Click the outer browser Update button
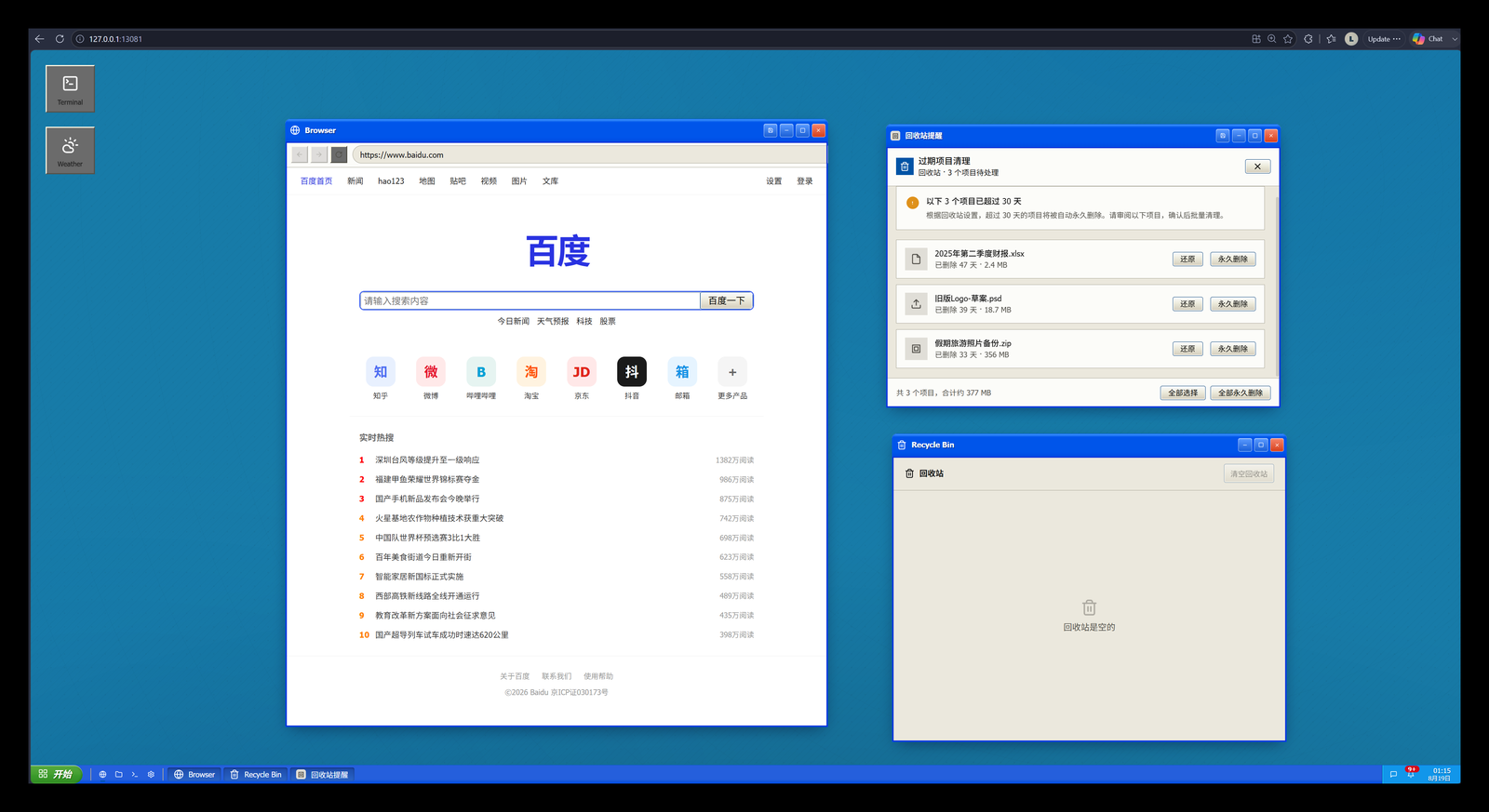 [x=1384, y=39]
